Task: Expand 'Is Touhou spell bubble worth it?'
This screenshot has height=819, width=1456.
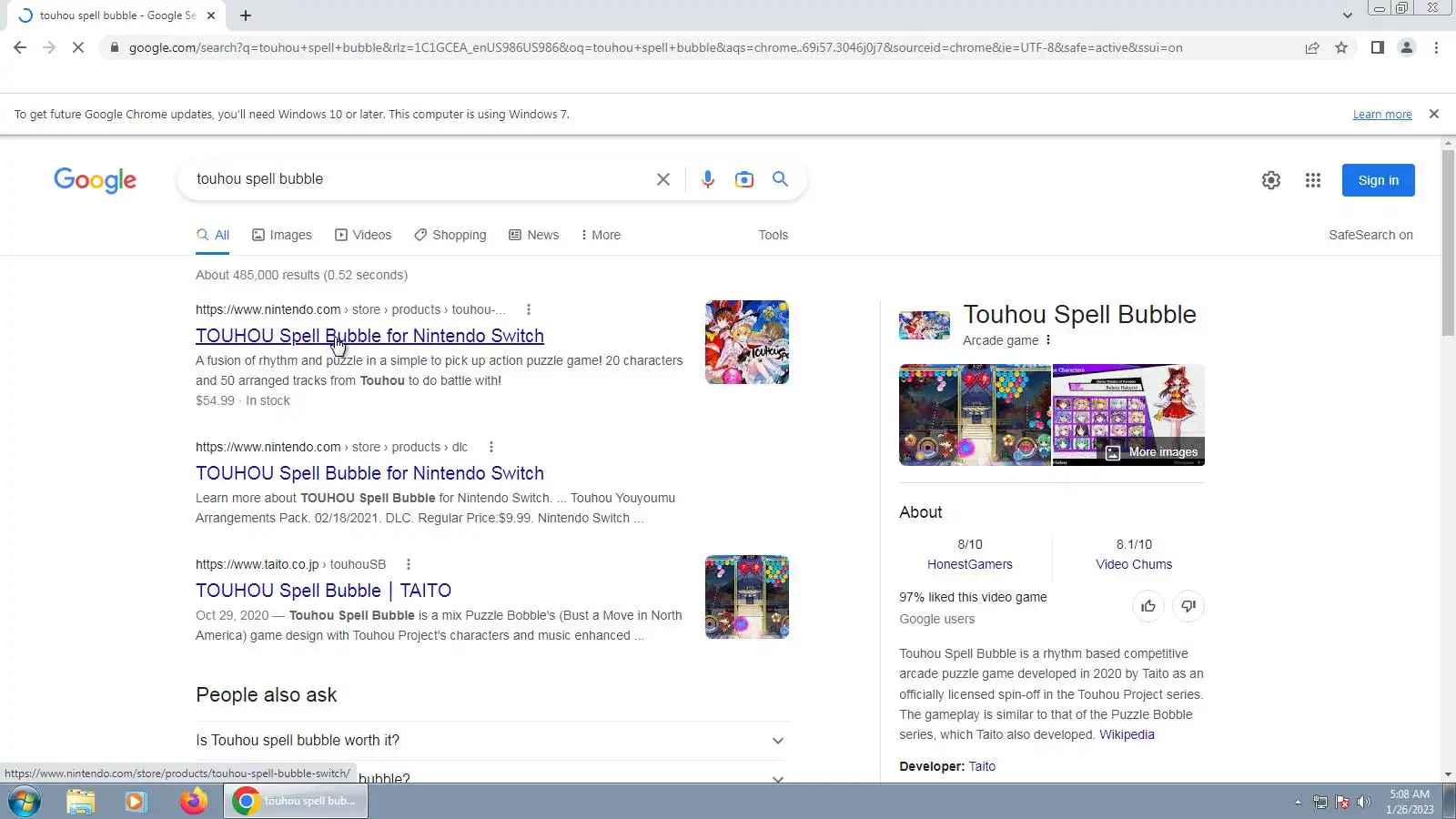Action: (491, 741)
